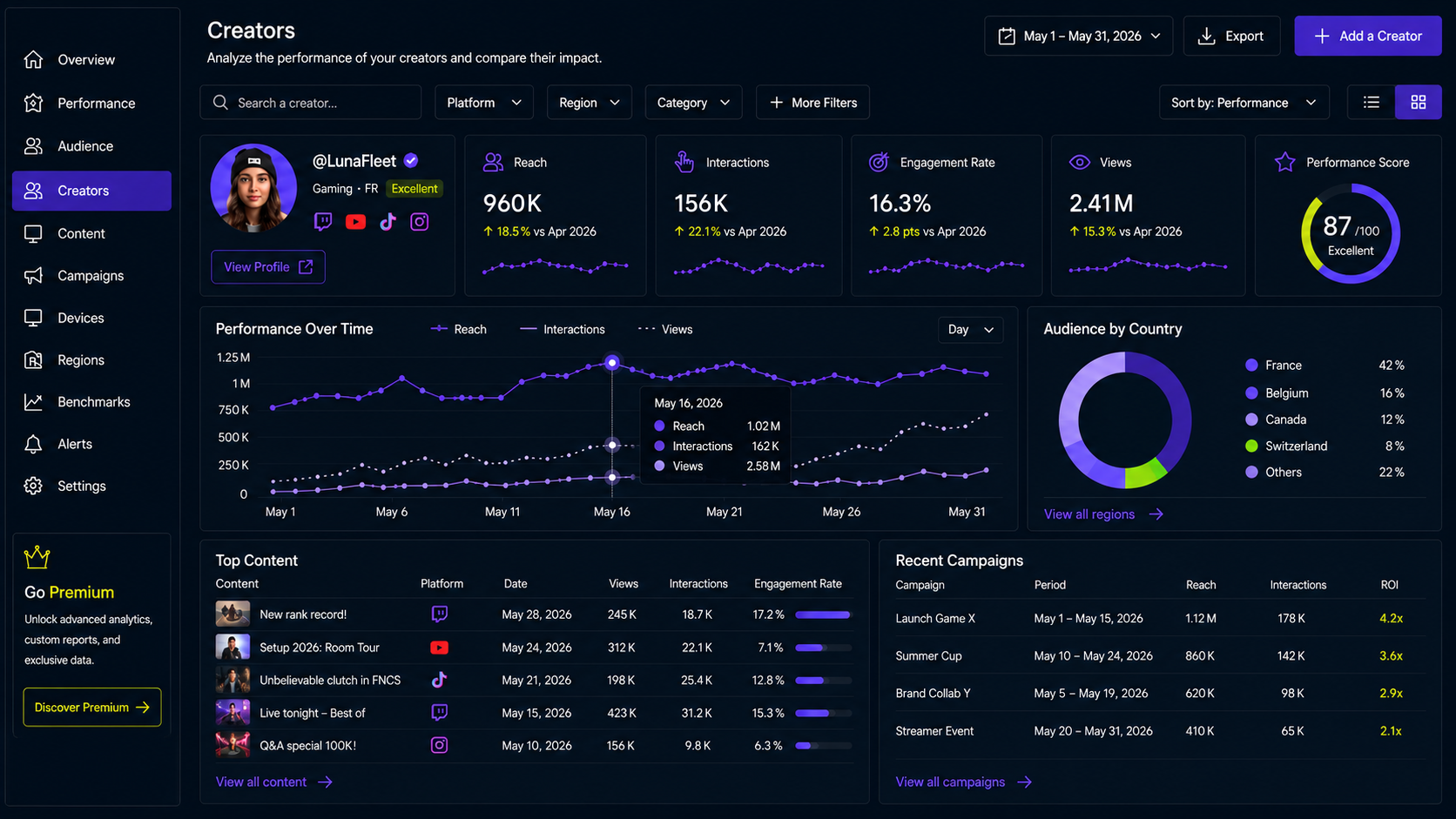Open View Profile for @LunaFleet
Viewport: 1456px width, 819px height.
(268, 267)
